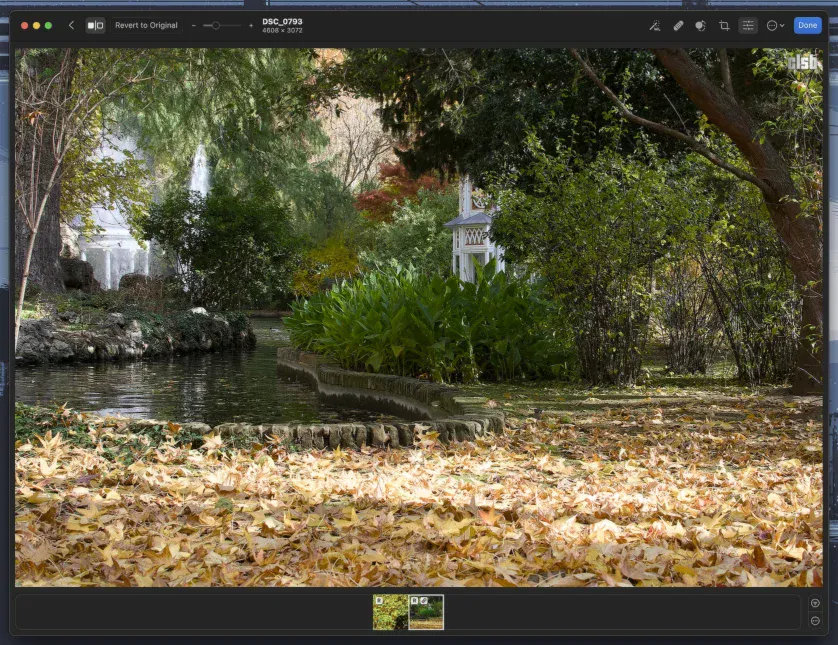838x645 pixels.
Task: Go back using the chevron arrow
Action: pos(71,25)
